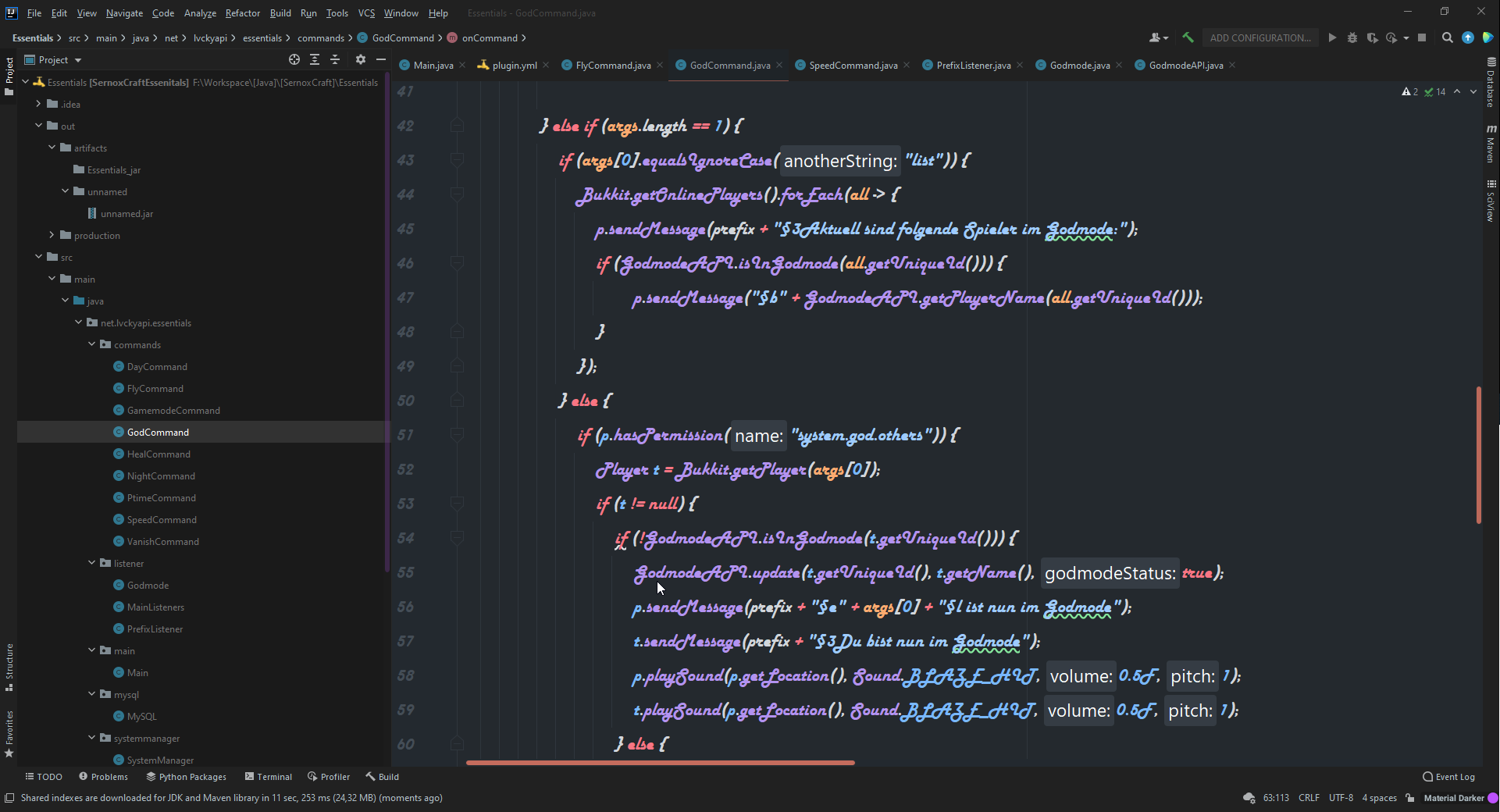Open Project panel settings gear
Image resolution: width=1500 pixels, height=812 pixels.
click(x=360, y=59)
